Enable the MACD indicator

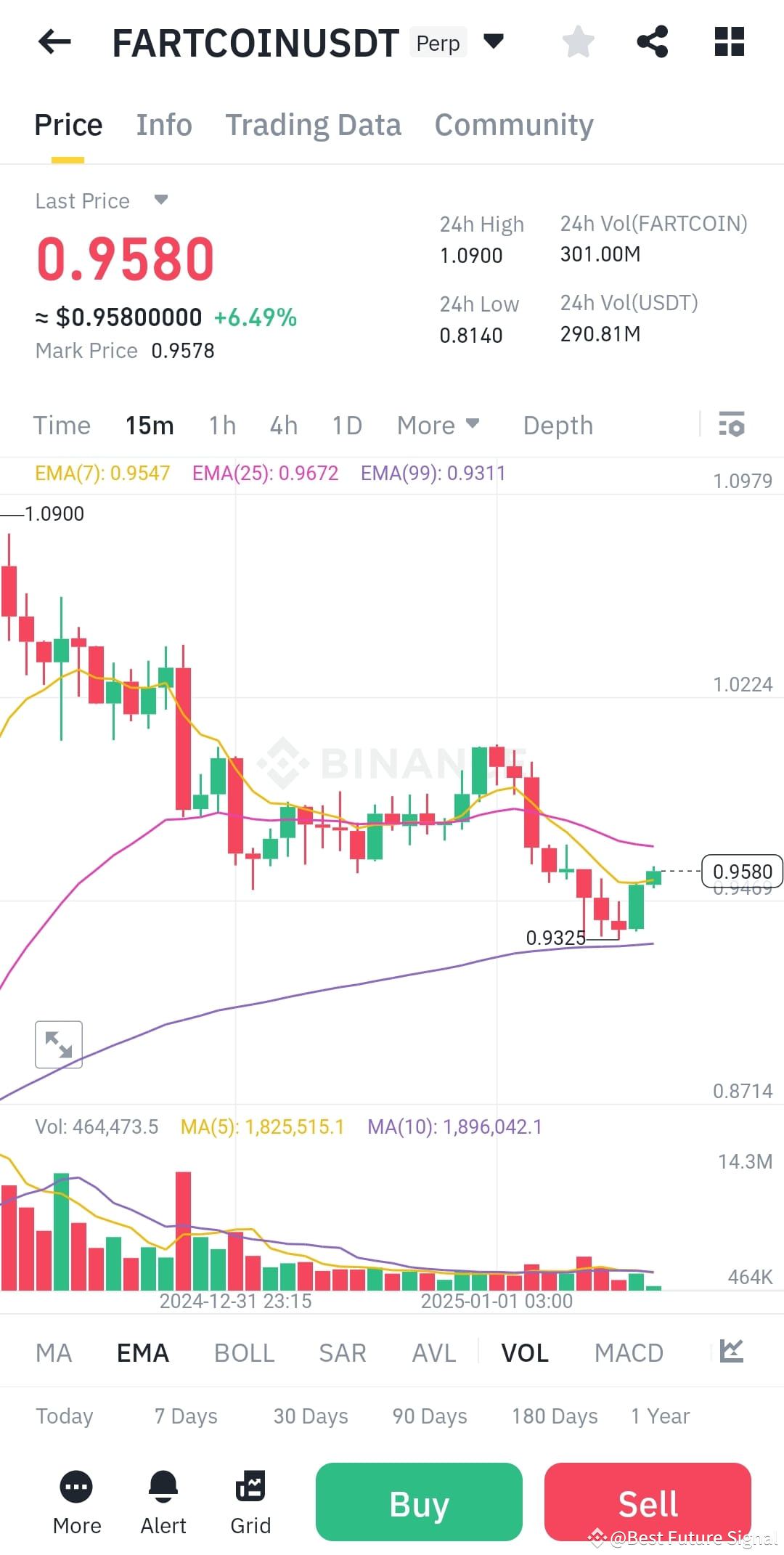[x=629, y=1351]
